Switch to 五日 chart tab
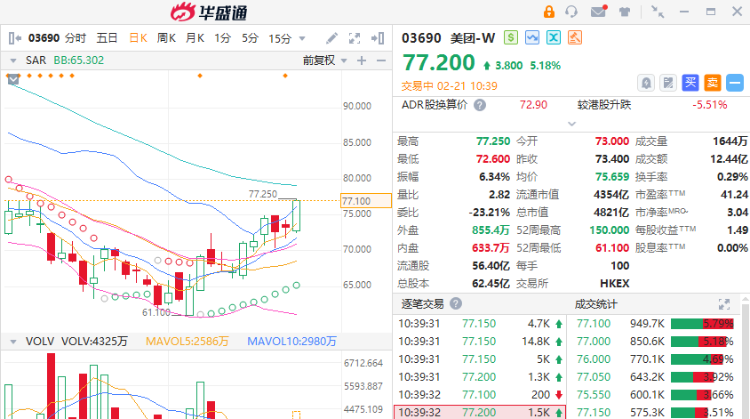The width and height of the screenshot is (750, 419). 107,38
